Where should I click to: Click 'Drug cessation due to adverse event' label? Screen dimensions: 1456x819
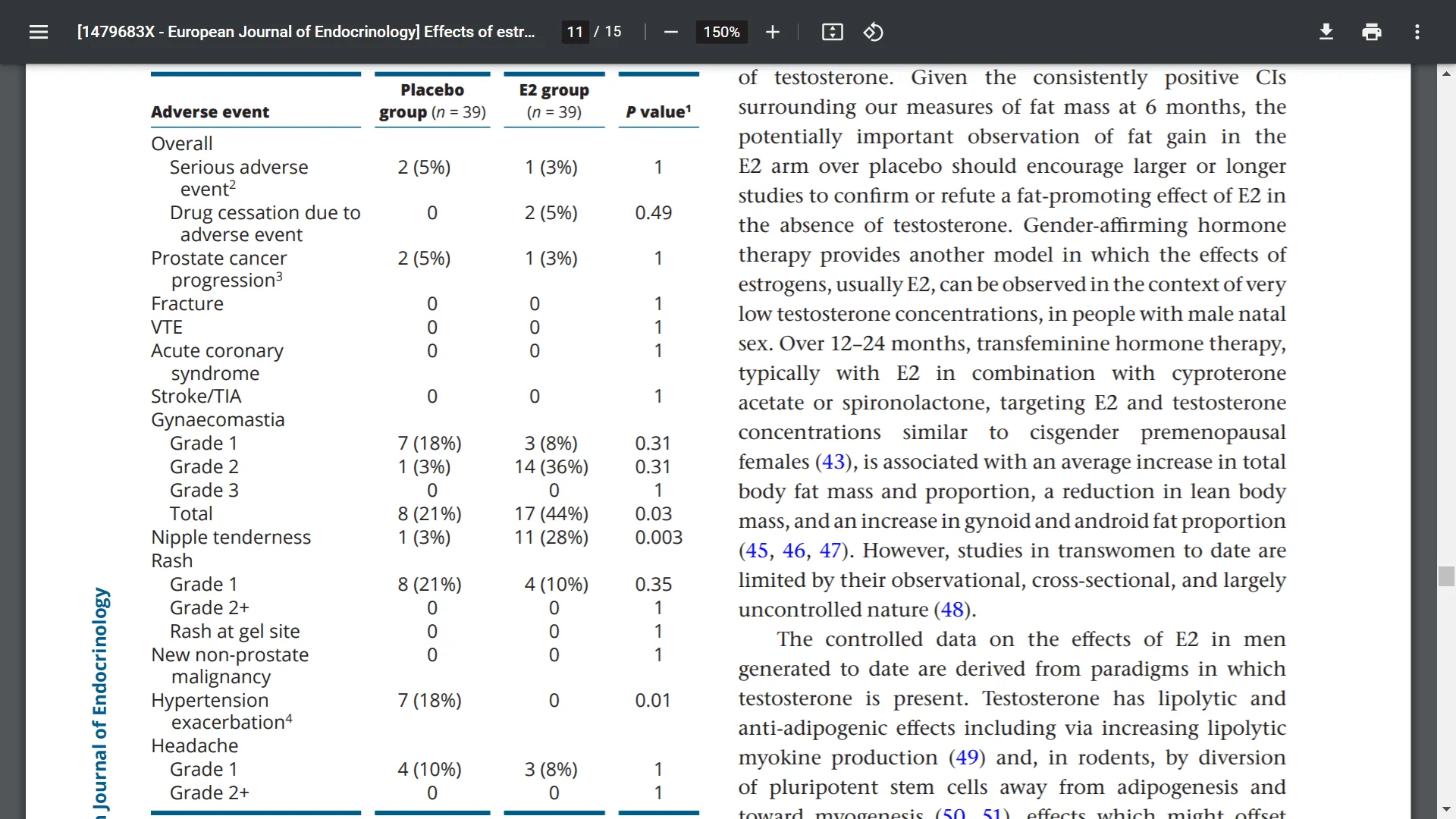click(x=265, y=224)
